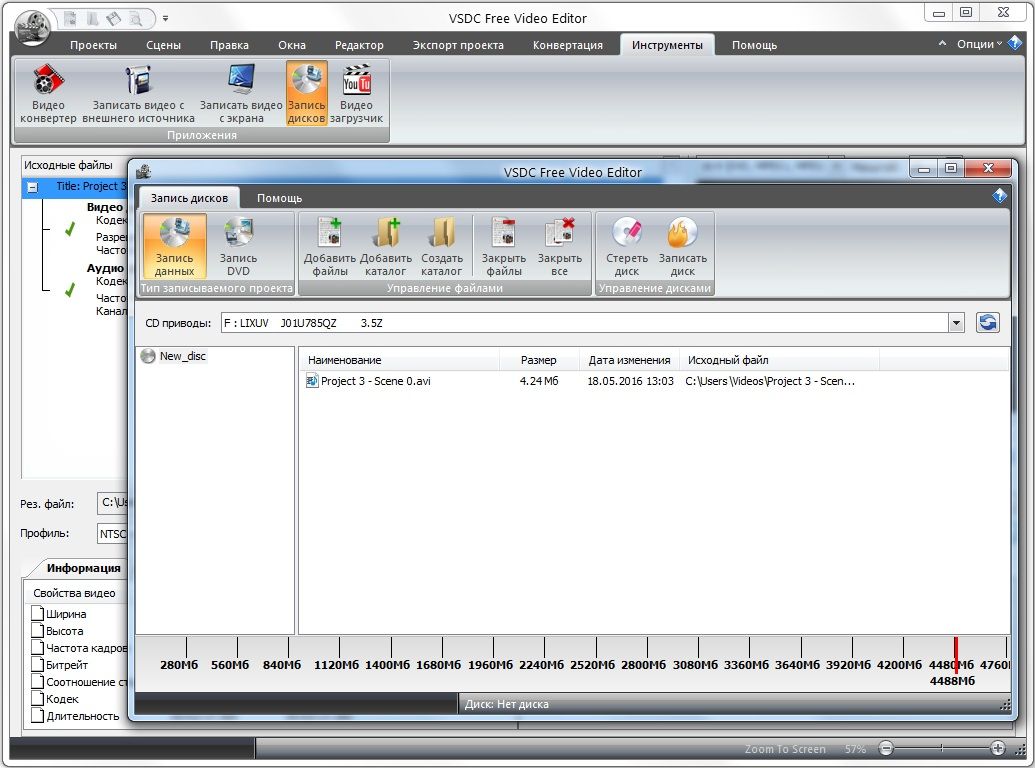This screenshot has height=768, width=1035.
Task: Open the Сцены ribbon tab
Action: [163, 45]
